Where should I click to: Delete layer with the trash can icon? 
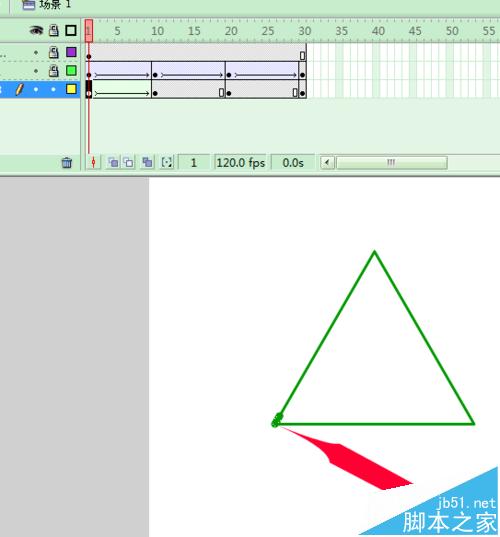coord(67,162)
